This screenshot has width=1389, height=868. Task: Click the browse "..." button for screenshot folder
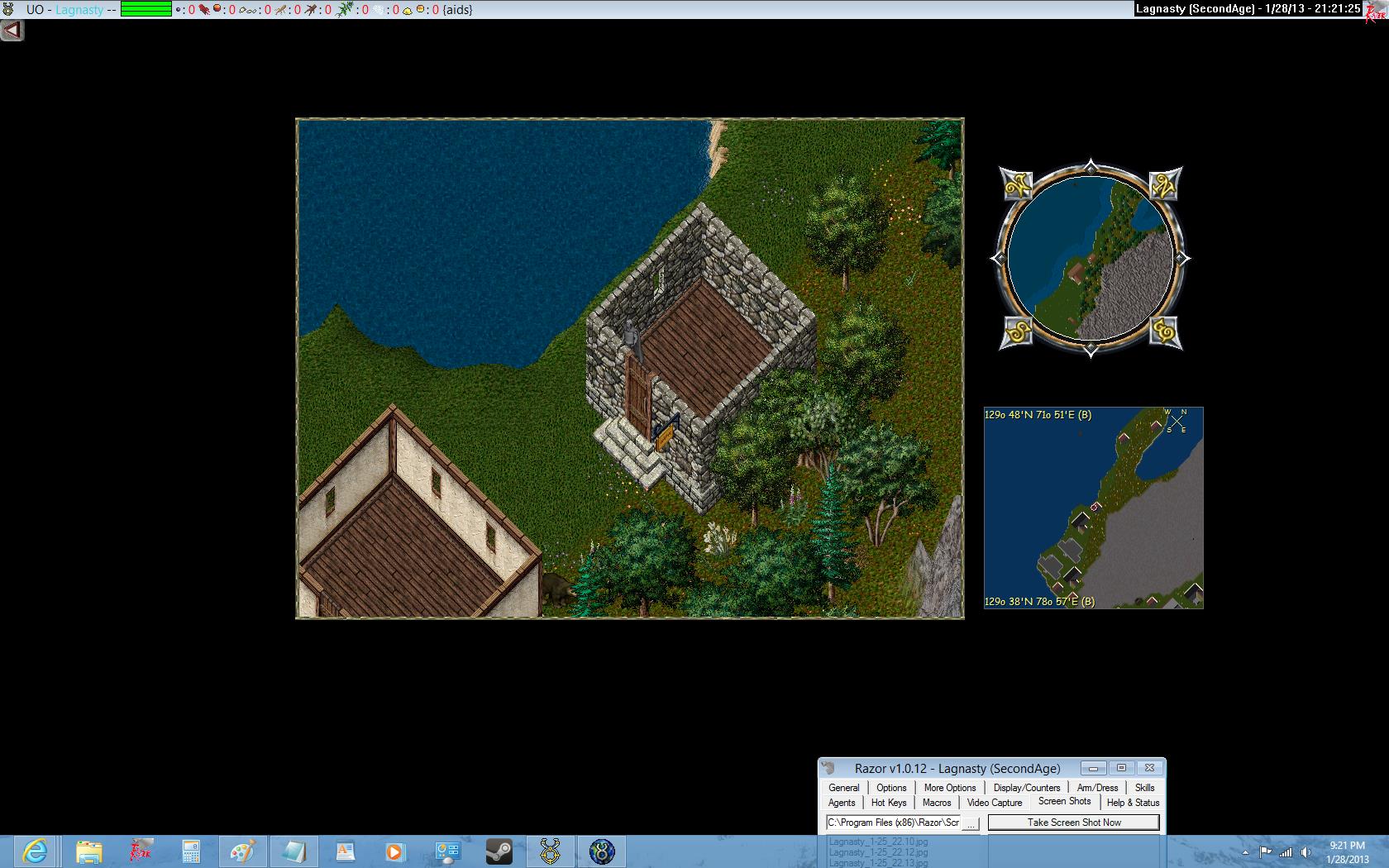(x=971, y=823)
